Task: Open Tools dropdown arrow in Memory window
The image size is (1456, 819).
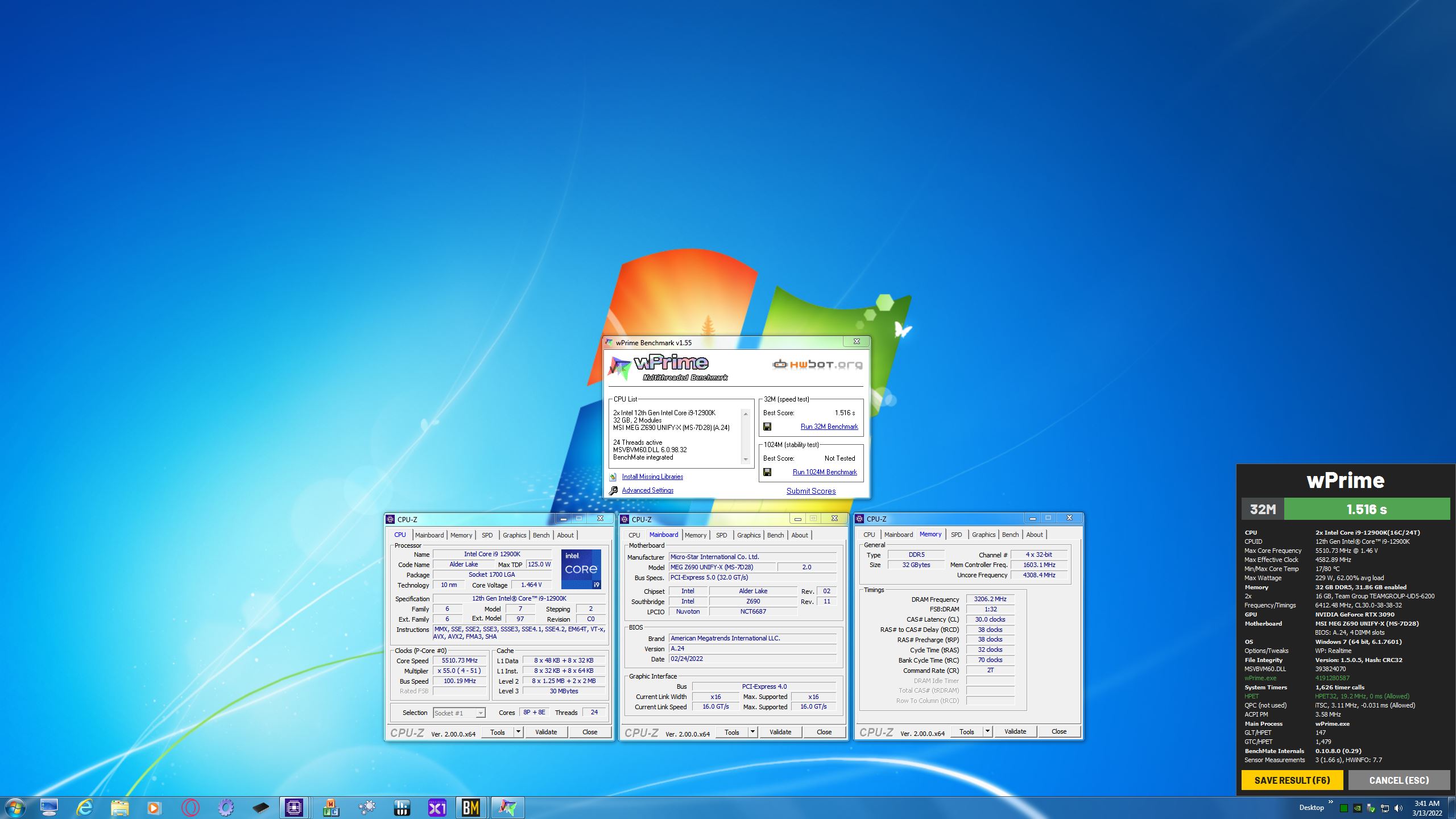Action: (987, 731)
